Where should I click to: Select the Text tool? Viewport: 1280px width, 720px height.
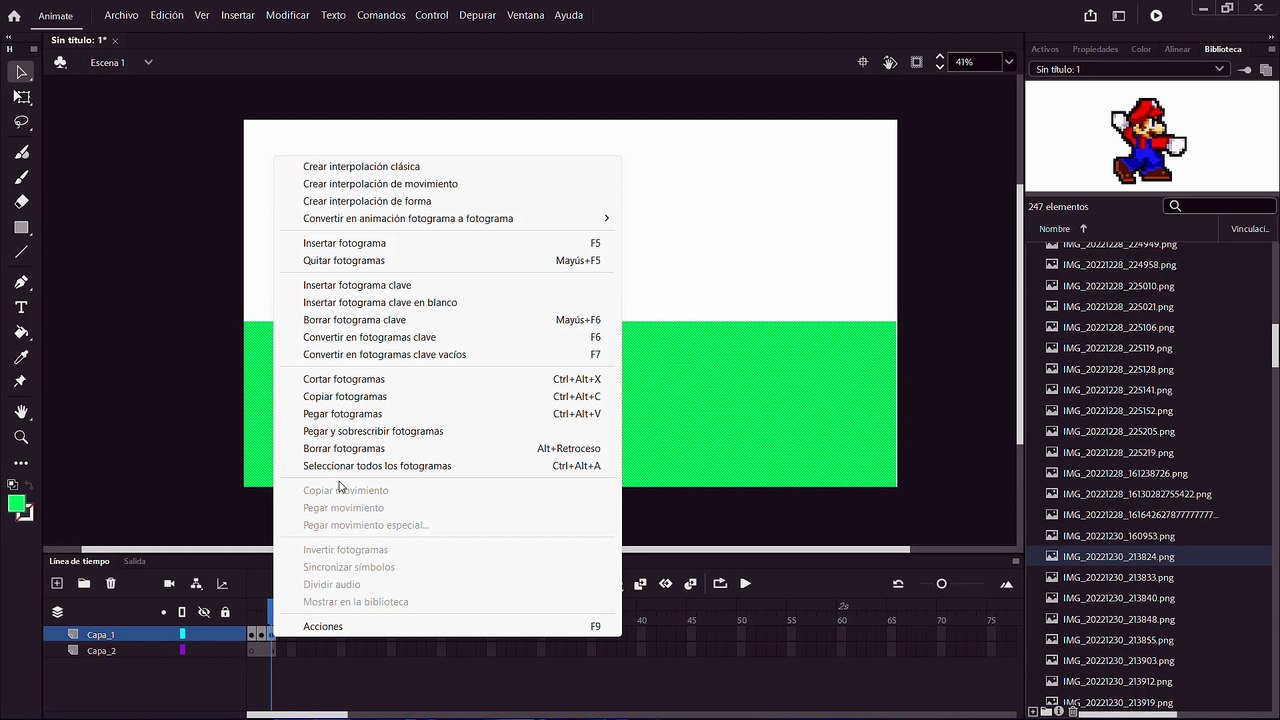(21, 307)
